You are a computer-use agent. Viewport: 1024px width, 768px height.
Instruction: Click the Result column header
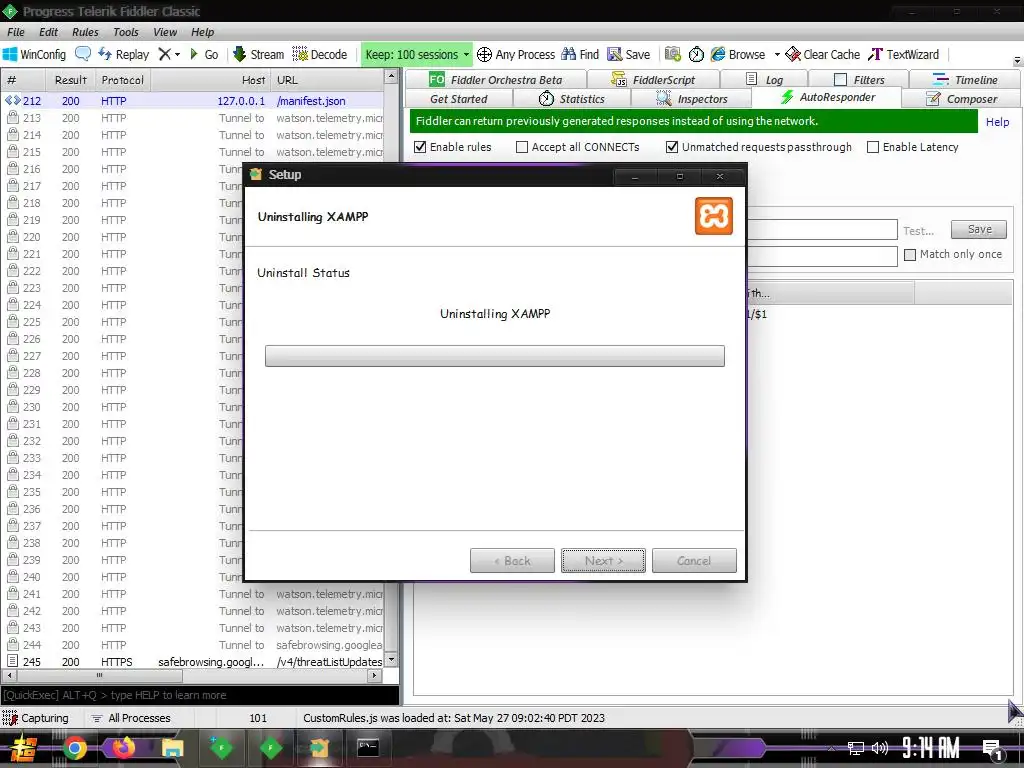(71, 80)
